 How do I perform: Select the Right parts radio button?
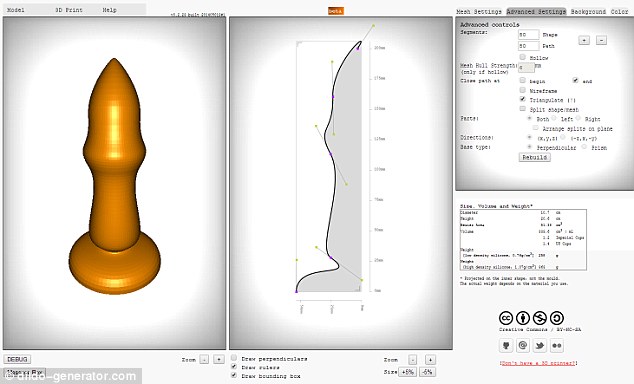578,118
